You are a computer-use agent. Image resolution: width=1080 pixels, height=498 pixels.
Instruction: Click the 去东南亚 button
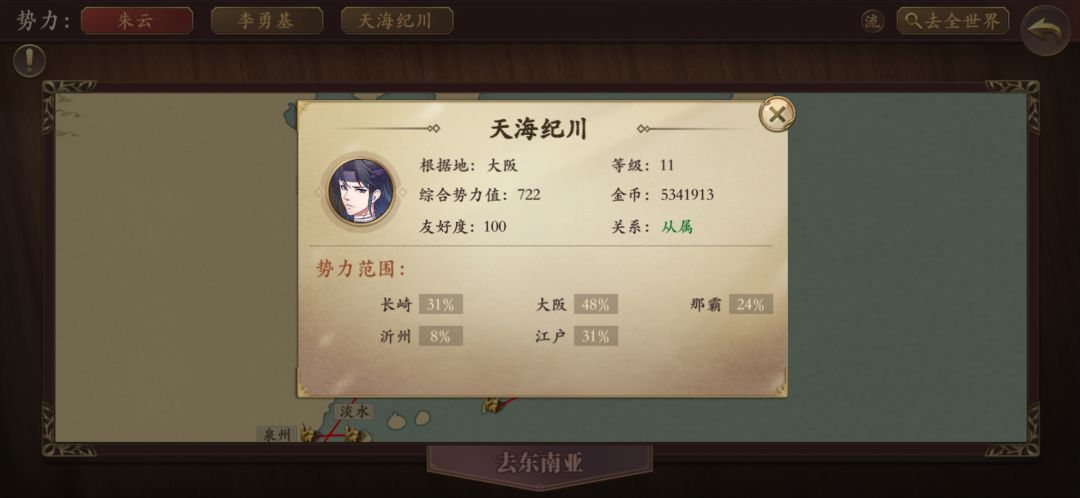tap(540, 463)
